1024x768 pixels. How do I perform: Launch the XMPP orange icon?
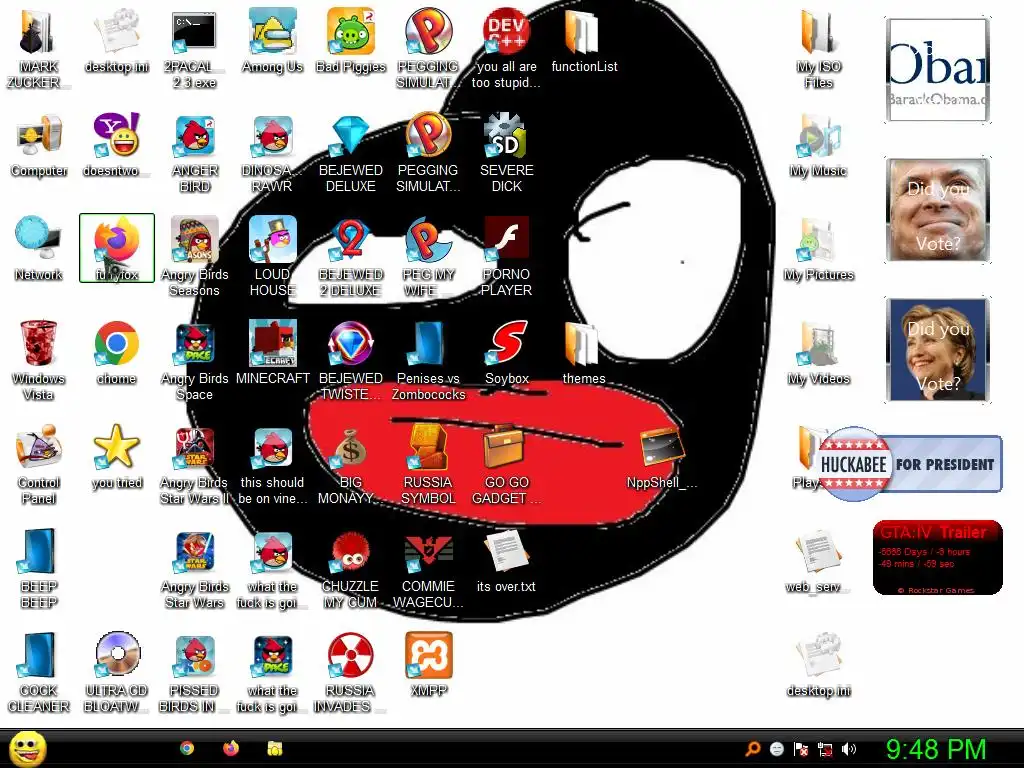[428, 665]
